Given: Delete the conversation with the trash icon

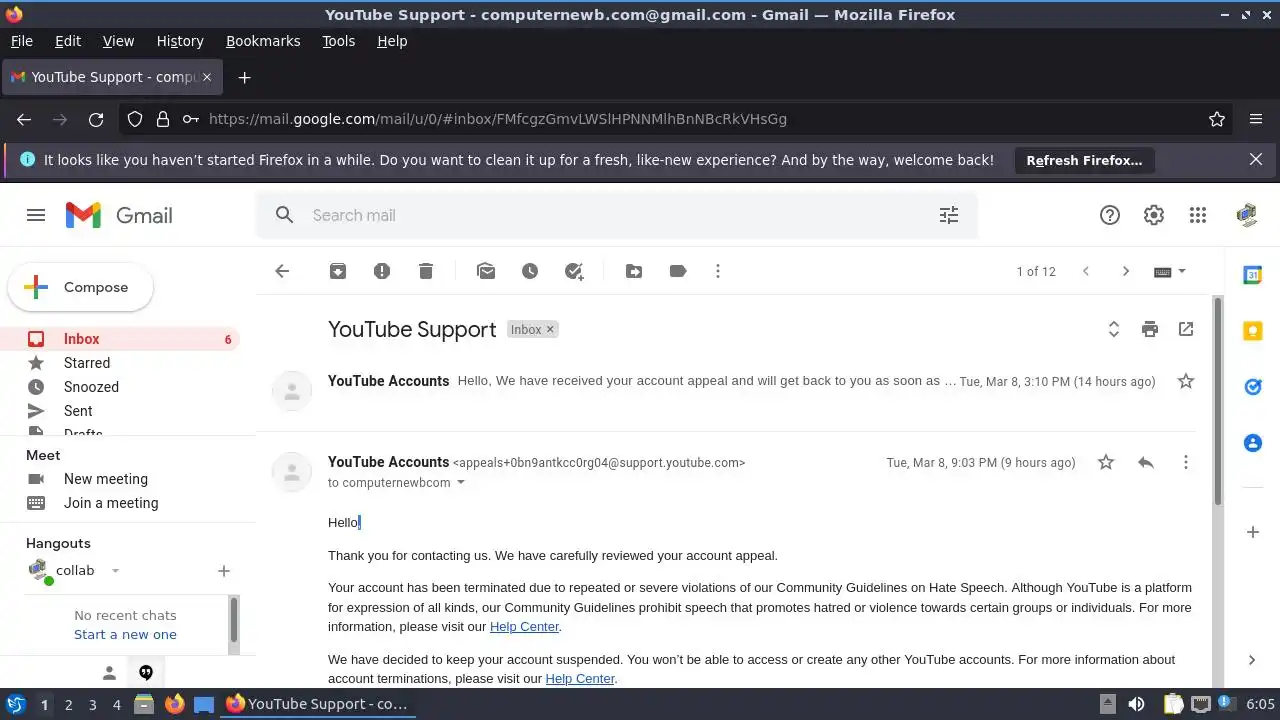Looking at the screenshot, I should click(x=426, y=271).
